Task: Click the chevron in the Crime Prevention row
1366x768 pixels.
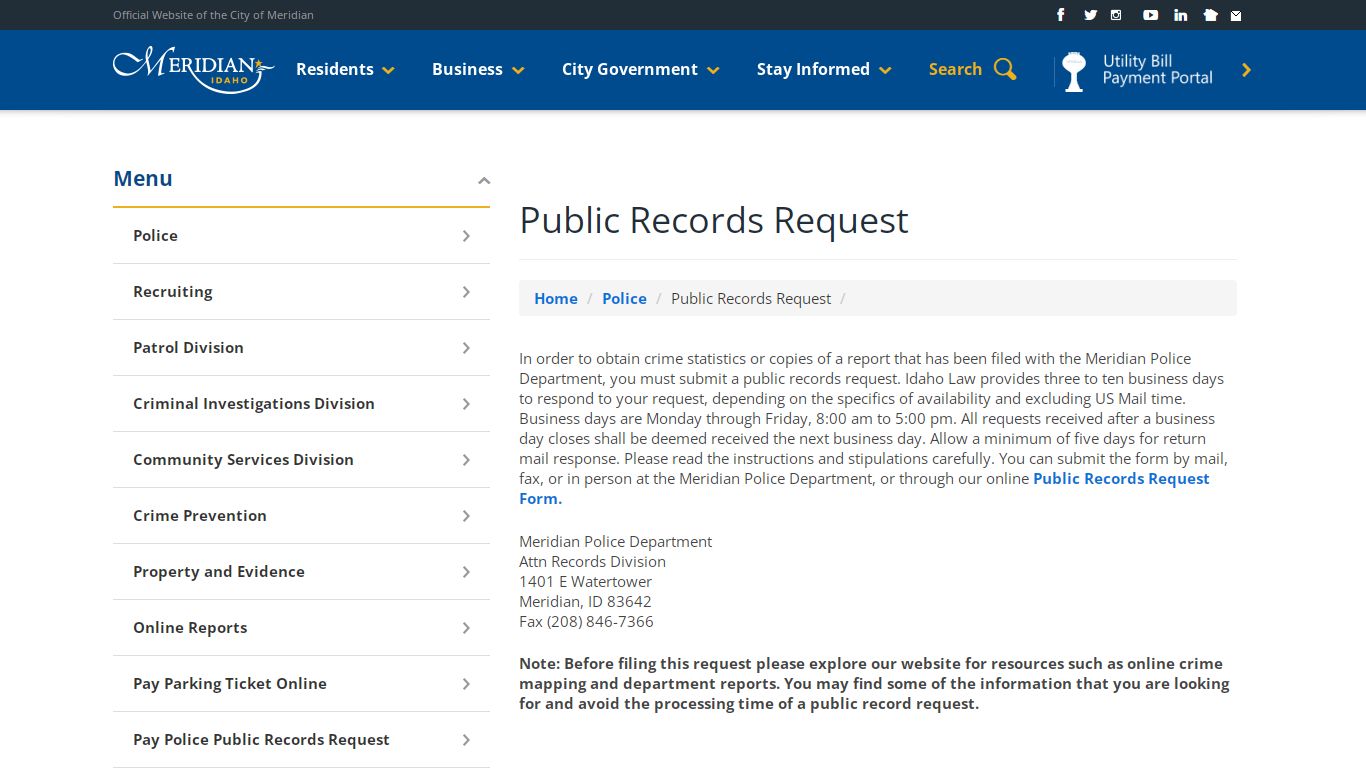Action: 466,516
